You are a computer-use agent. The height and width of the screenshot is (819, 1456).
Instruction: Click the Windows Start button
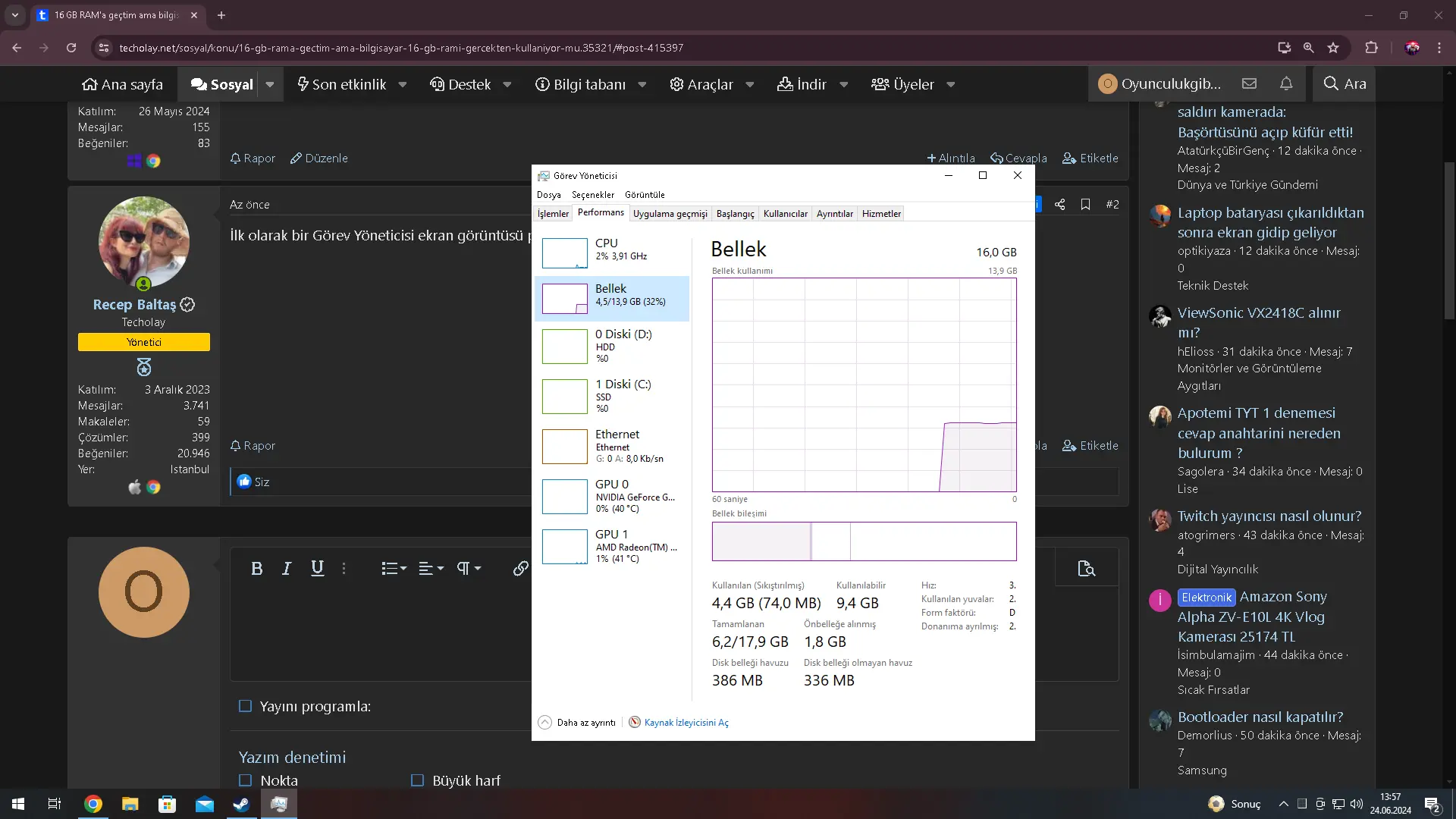(18, 804)
